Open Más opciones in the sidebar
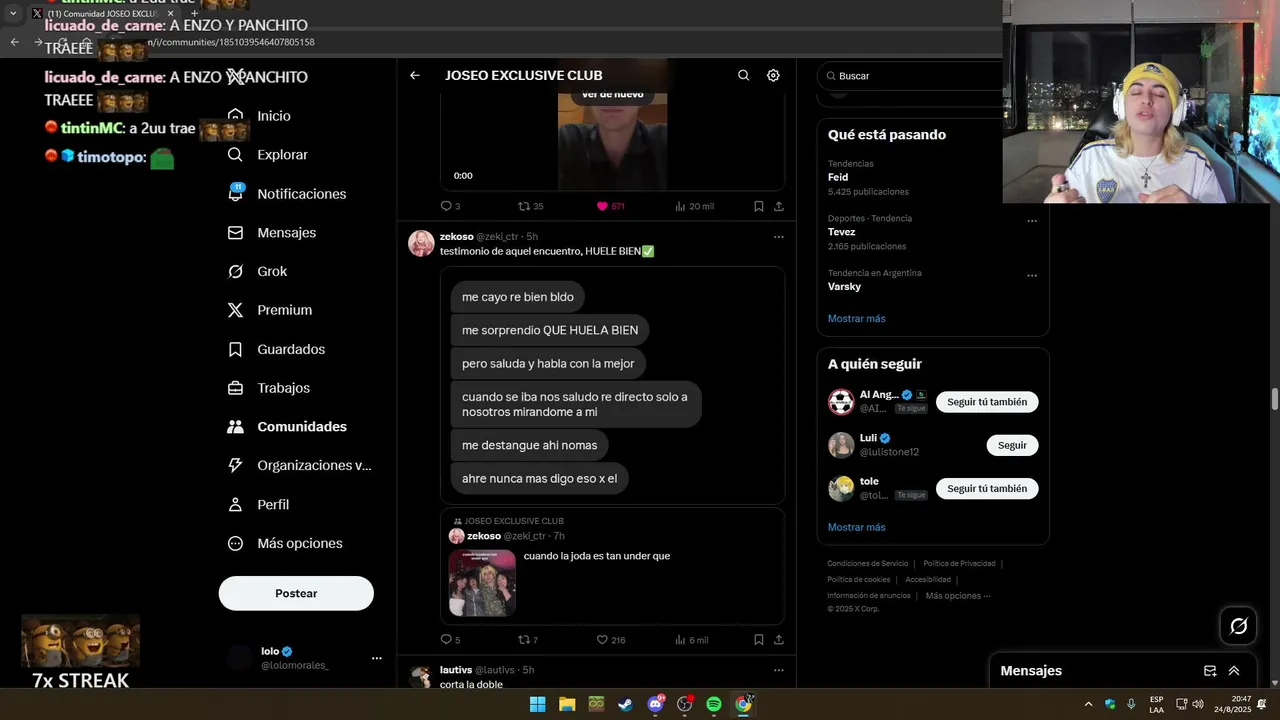 pos(286,543)
